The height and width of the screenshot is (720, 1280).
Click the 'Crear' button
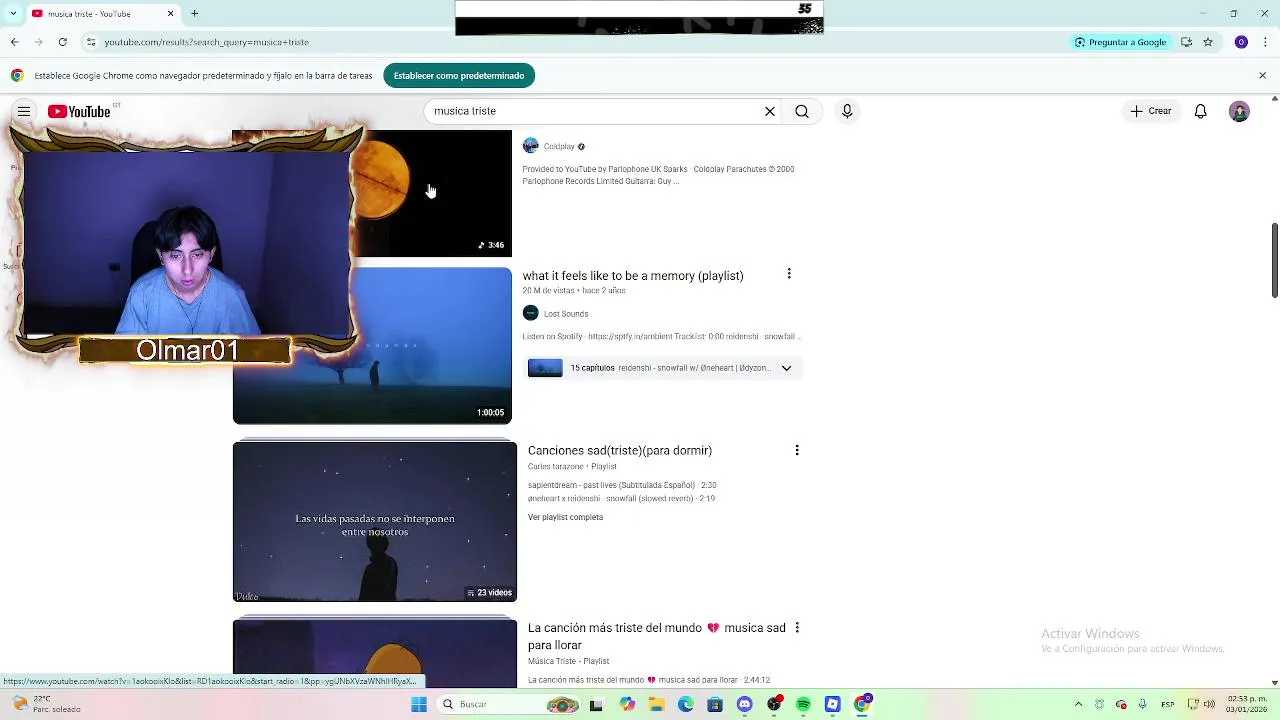pos(1150,111)
